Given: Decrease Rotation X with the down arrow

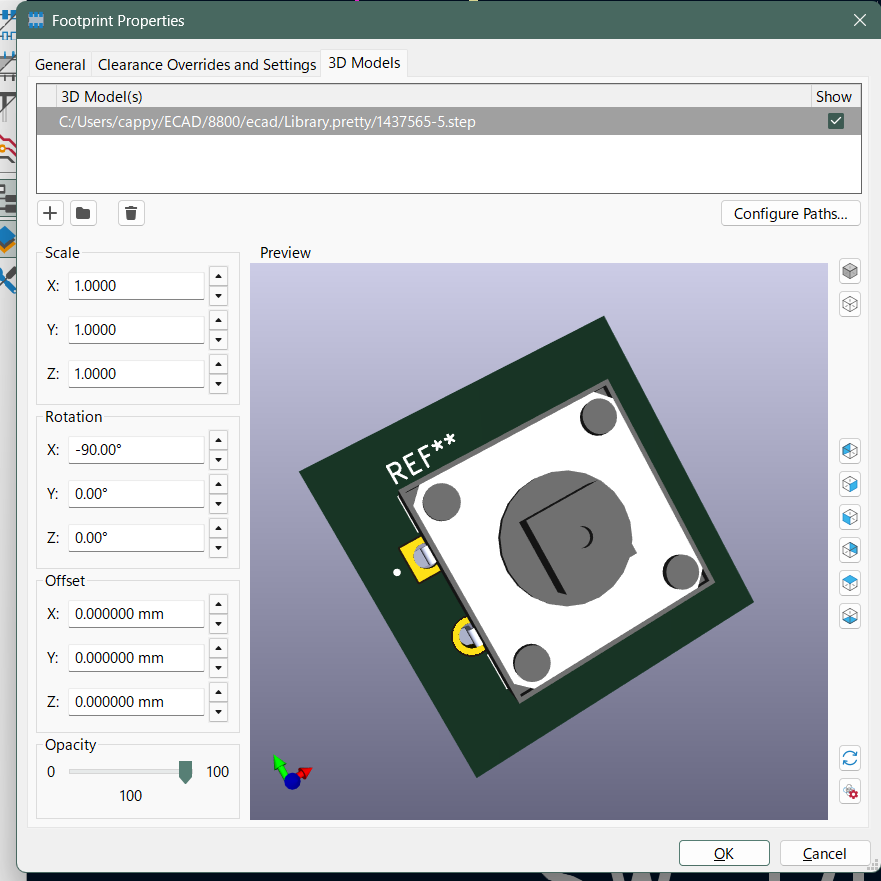Looking at the screenshot, I should pyautogui.click(x=219, y=460).
